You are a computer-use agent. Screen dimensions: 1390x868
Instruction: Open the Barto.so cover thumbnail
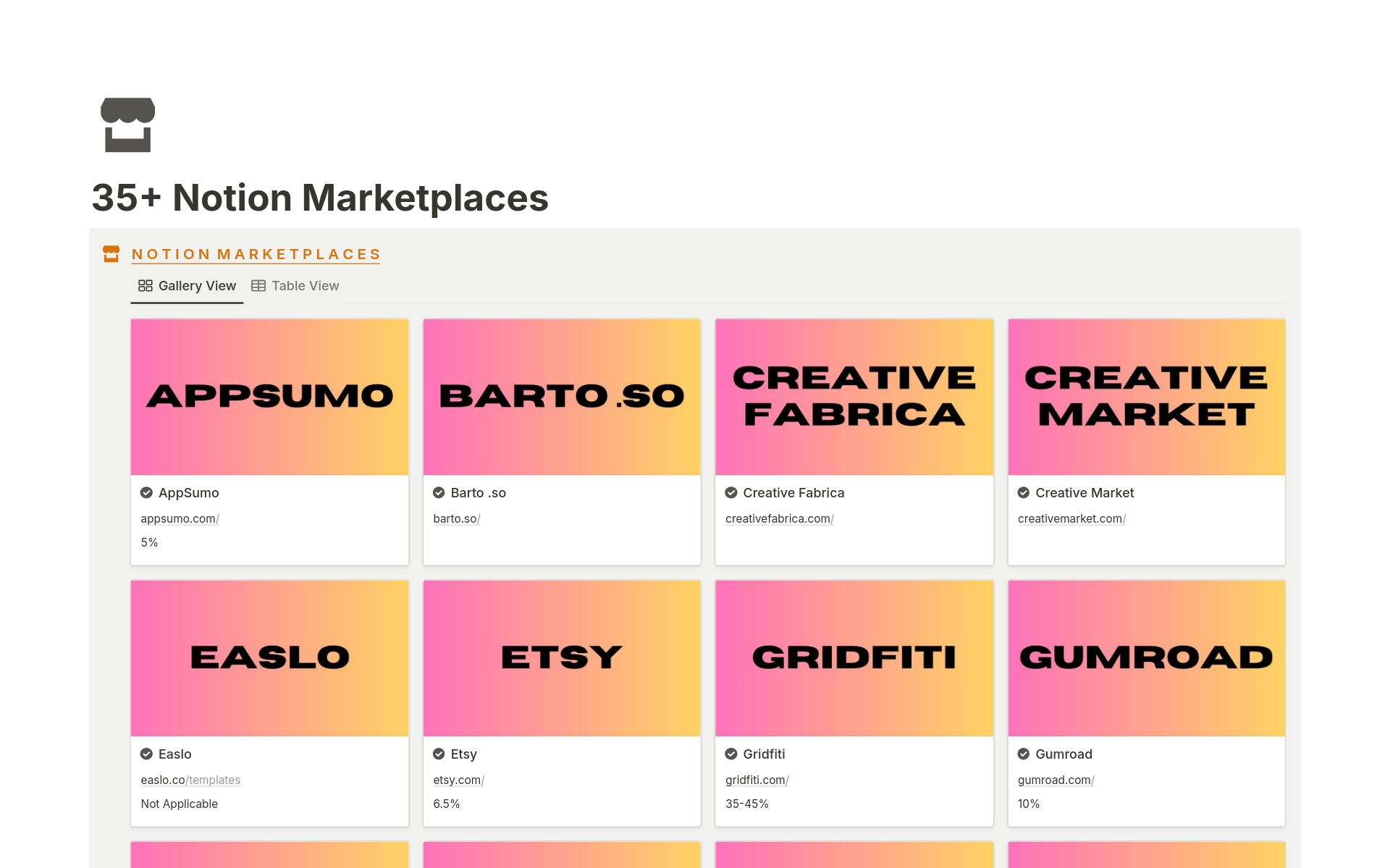tap(562, 397)
